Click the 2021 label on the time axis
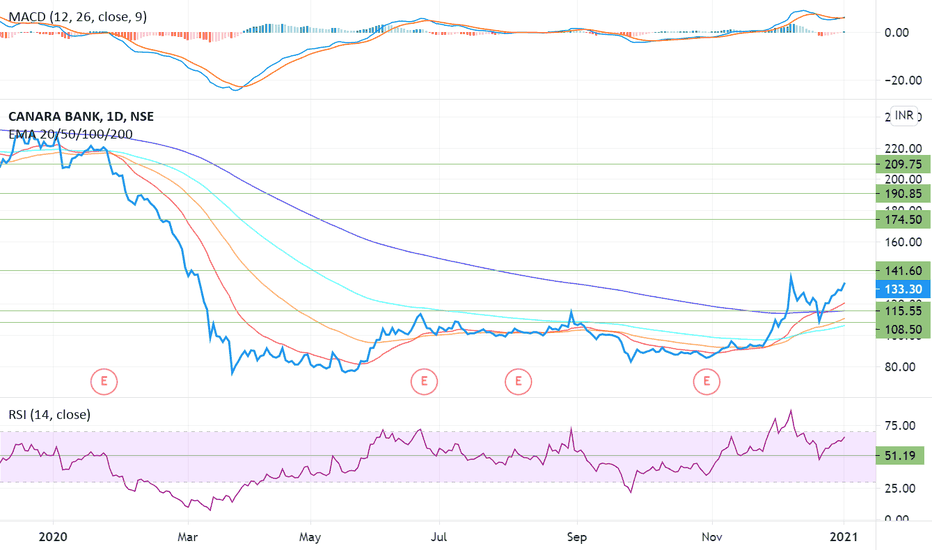Image resolution: width=932 pixels, height=550 pixels. tap(843, 537)
